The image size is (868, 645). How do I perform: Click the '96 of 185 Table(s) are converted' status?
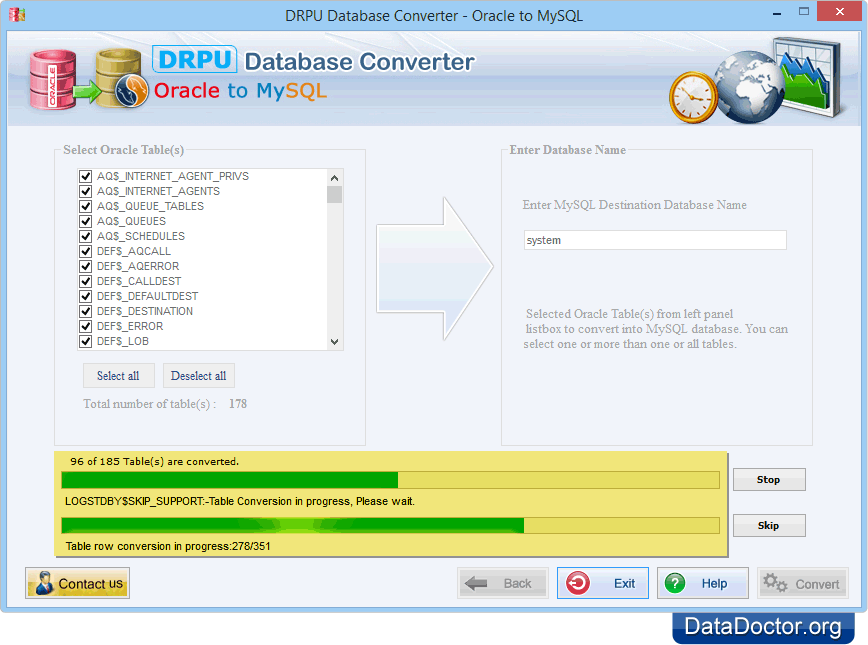coord(154,461)
